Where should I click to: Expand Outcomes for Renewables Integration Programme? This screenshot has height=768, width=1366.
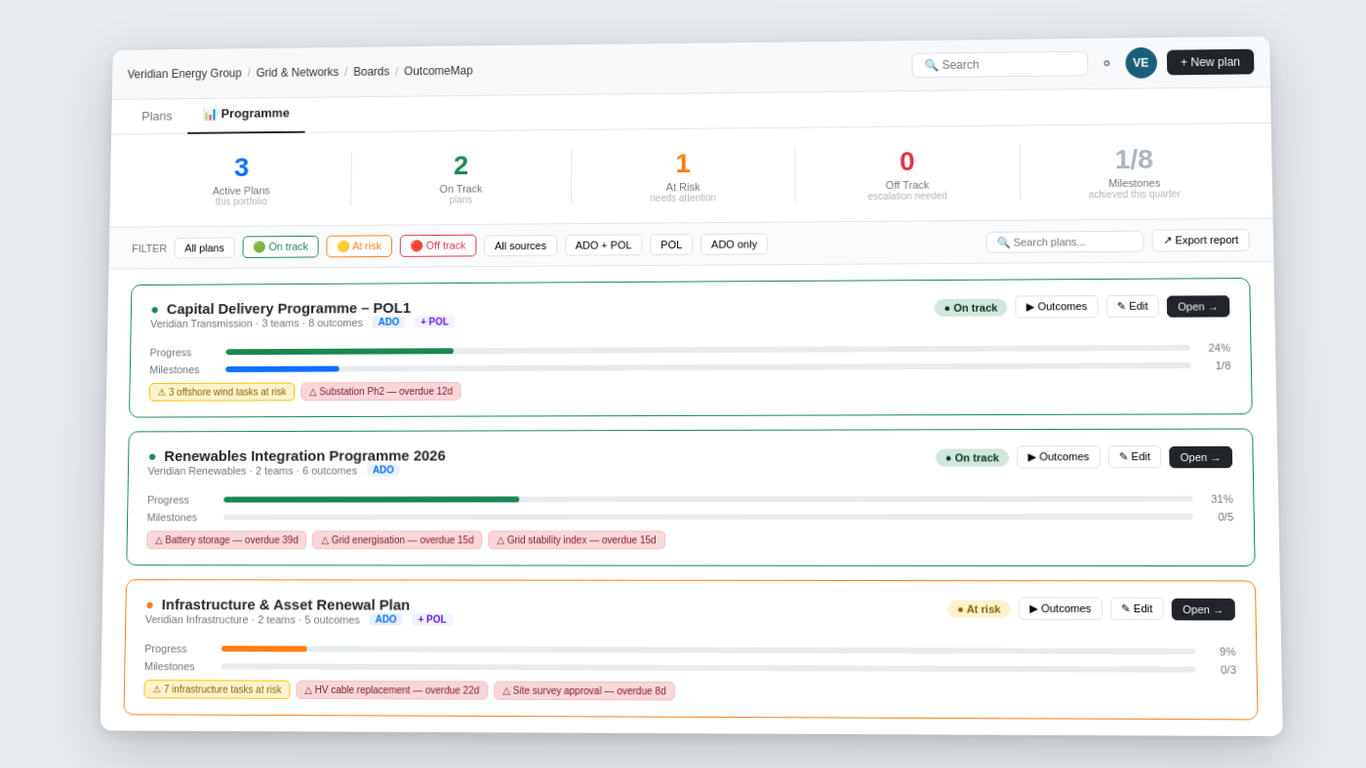point(1058,457)
